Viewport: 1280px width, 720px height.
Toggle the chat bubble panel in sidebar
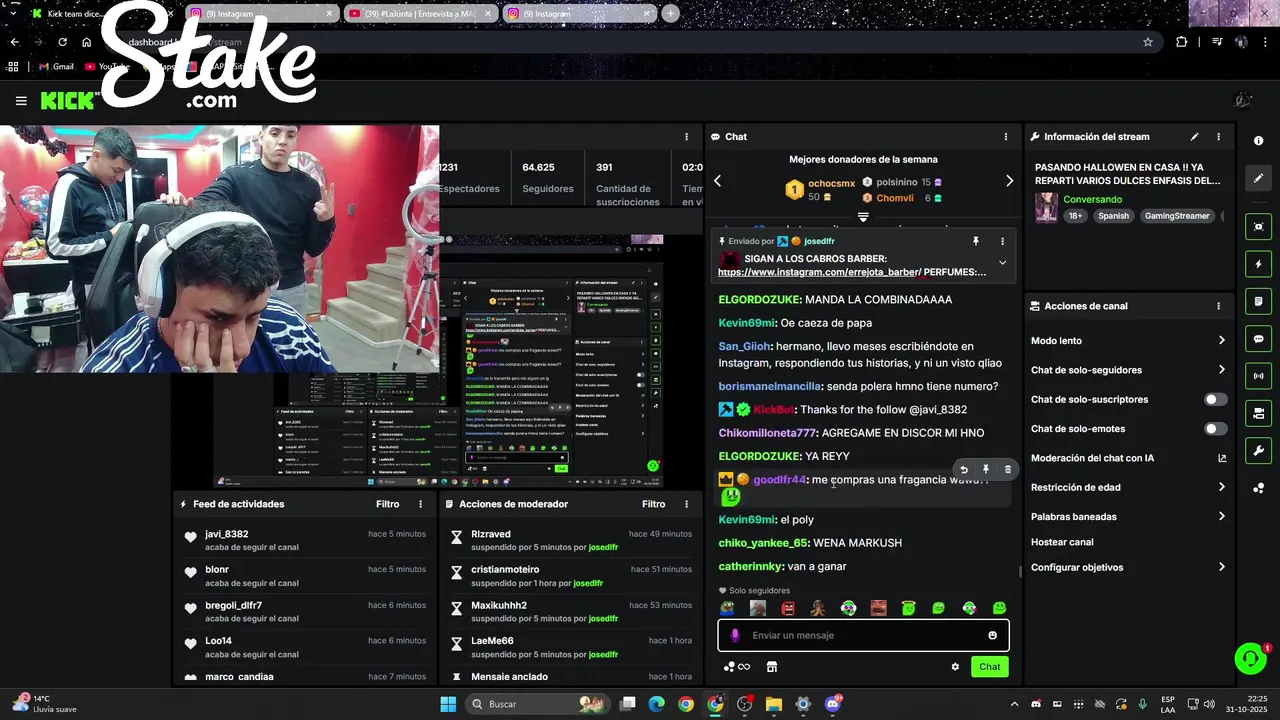1258,339
